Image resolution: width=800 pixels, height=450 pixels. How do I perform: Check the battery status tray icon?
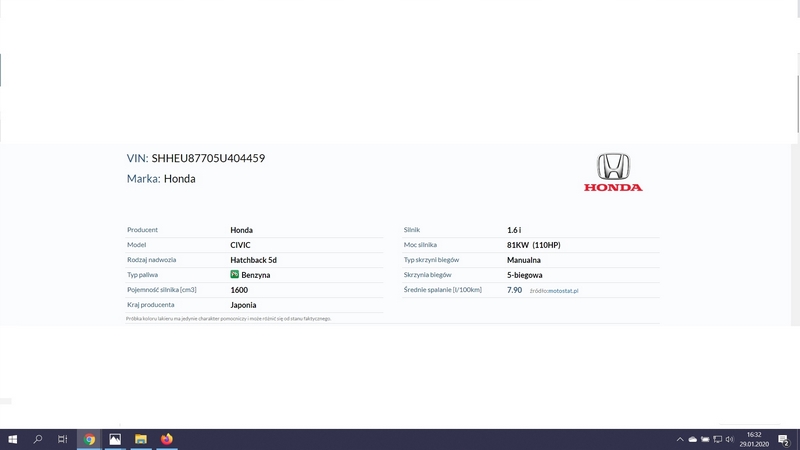pyautogui.click(x=705, y=439)
